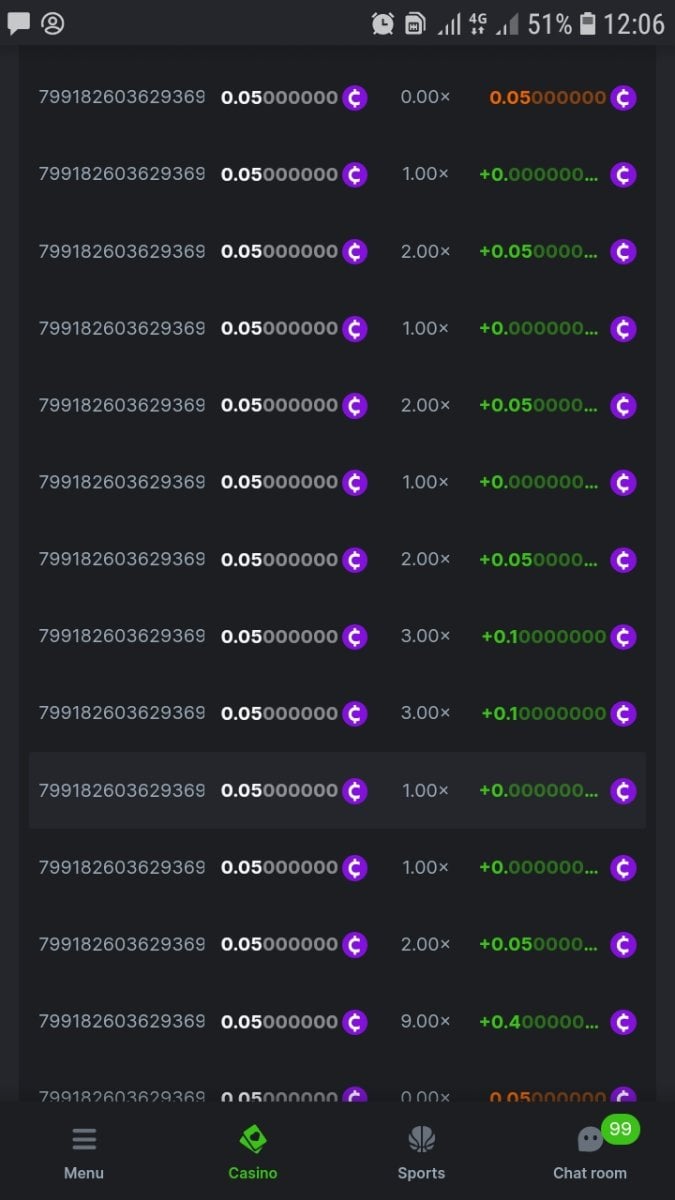Tap the profile circle status bar icon

pos(53,23)
